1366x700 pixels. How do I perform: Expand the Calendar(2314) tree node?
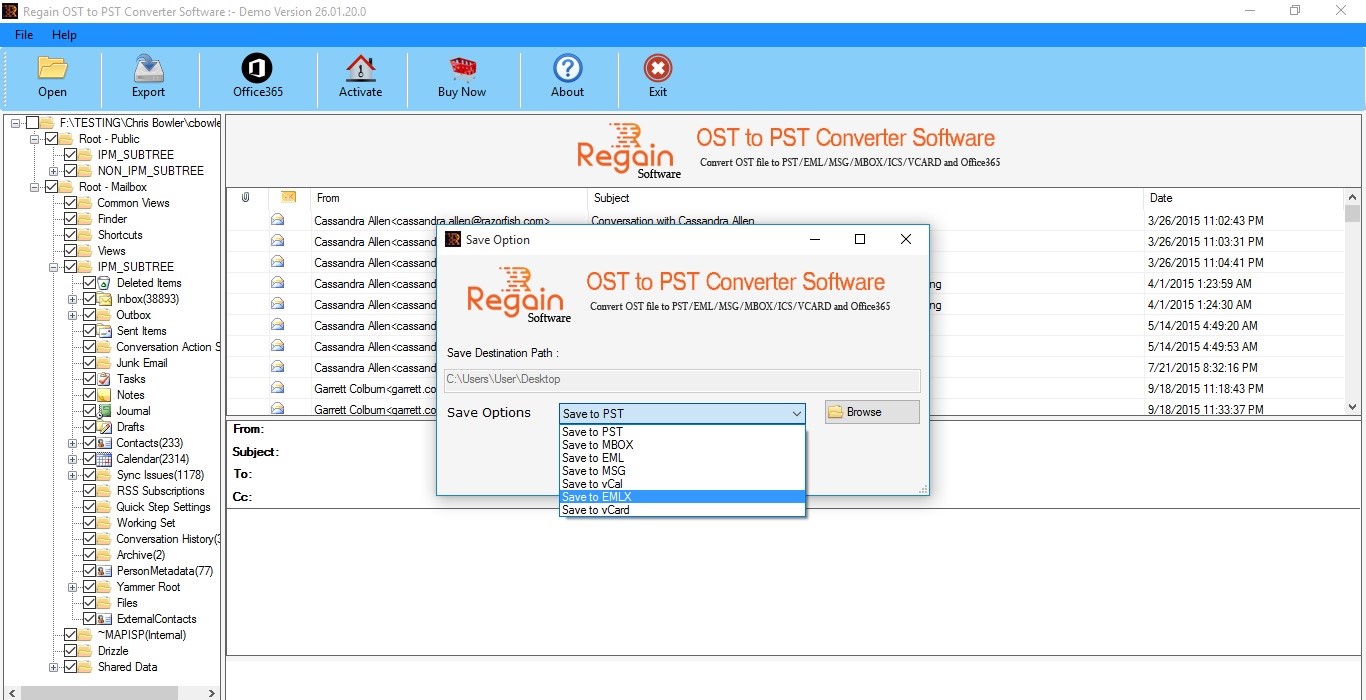(72, 459)
